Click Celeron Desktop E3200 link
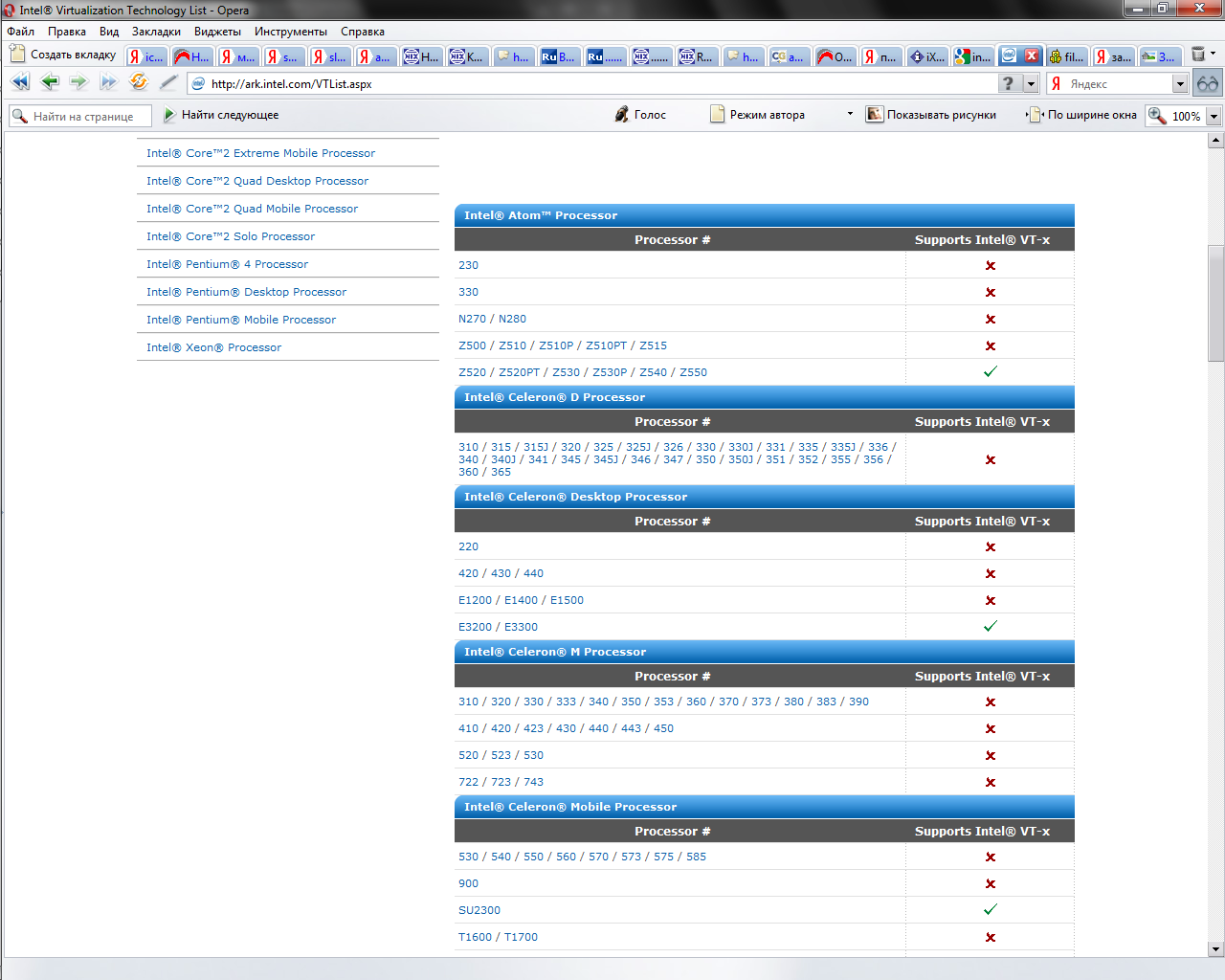The image size is (1225, 980). (475, 627)
